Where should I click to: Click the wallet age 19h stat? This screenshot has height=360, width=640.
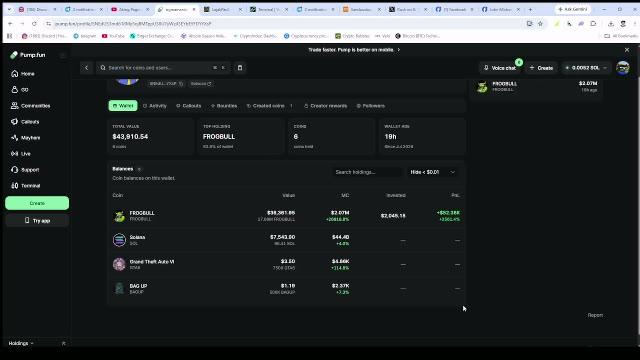[390, 136]
